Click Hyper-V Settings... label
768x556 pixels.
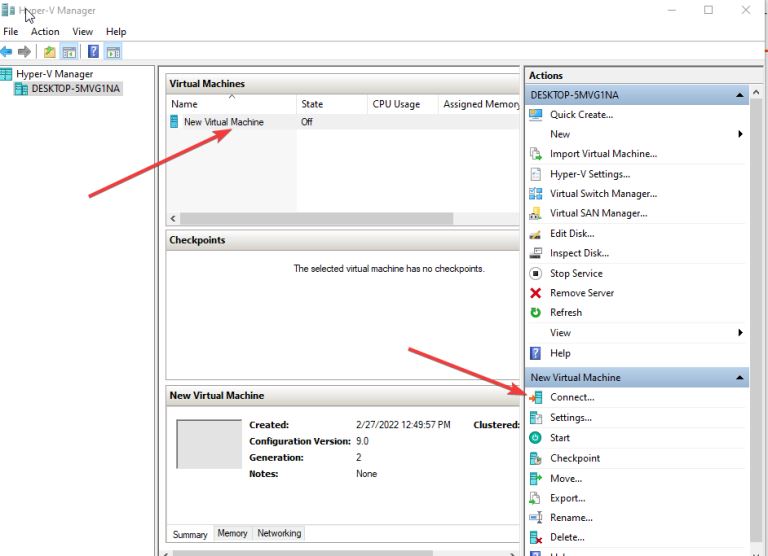click(x=590, y=174)
